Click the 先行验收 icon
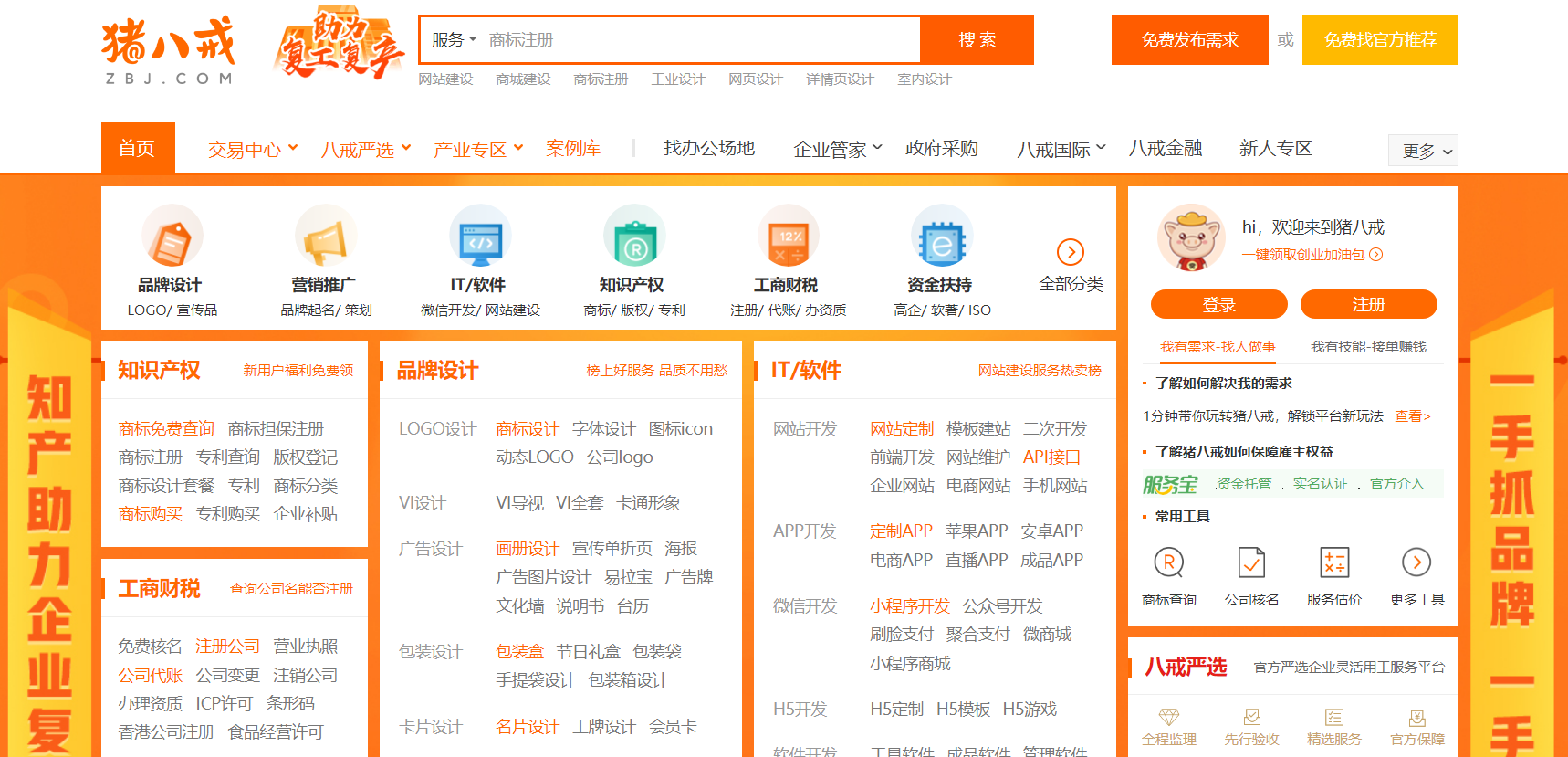 pos(1251,717)
